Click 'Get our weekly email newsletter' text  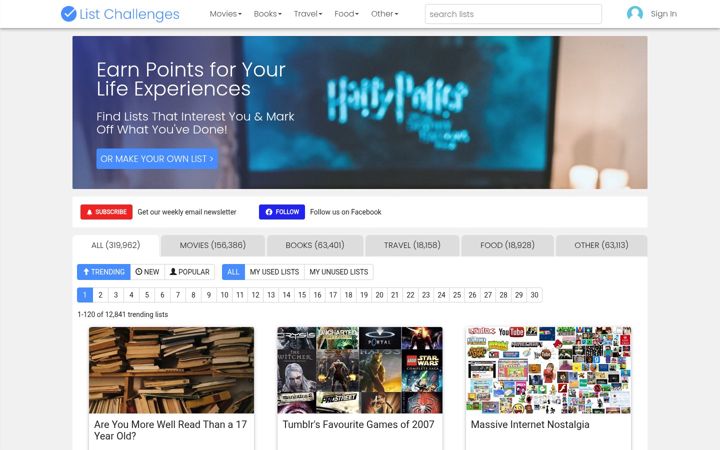187,212
